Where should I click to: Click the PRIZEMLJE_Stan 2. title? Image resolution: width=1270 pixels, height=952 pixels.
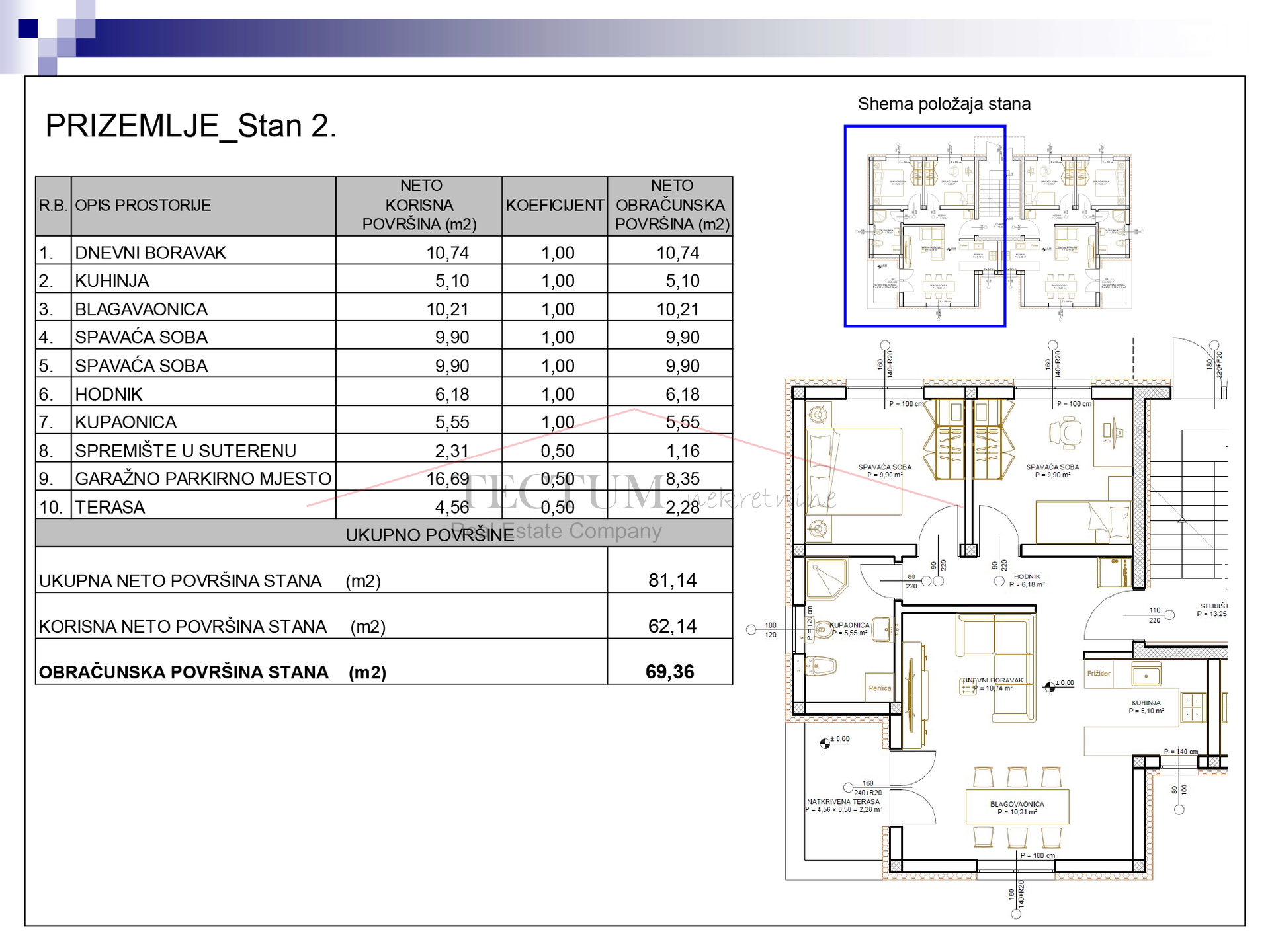[190, 126]
